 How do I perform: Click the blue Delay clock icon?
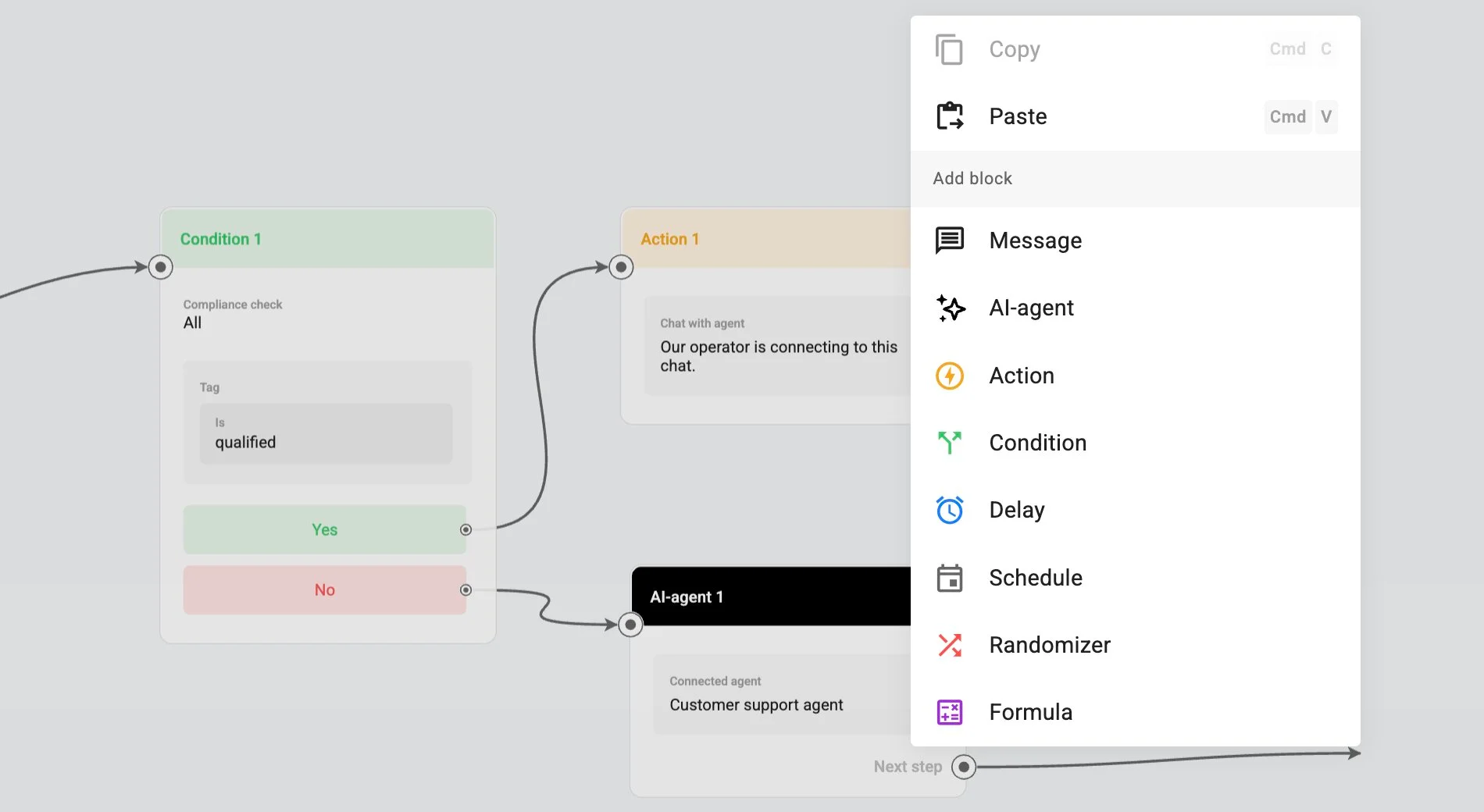coord(950,510)
